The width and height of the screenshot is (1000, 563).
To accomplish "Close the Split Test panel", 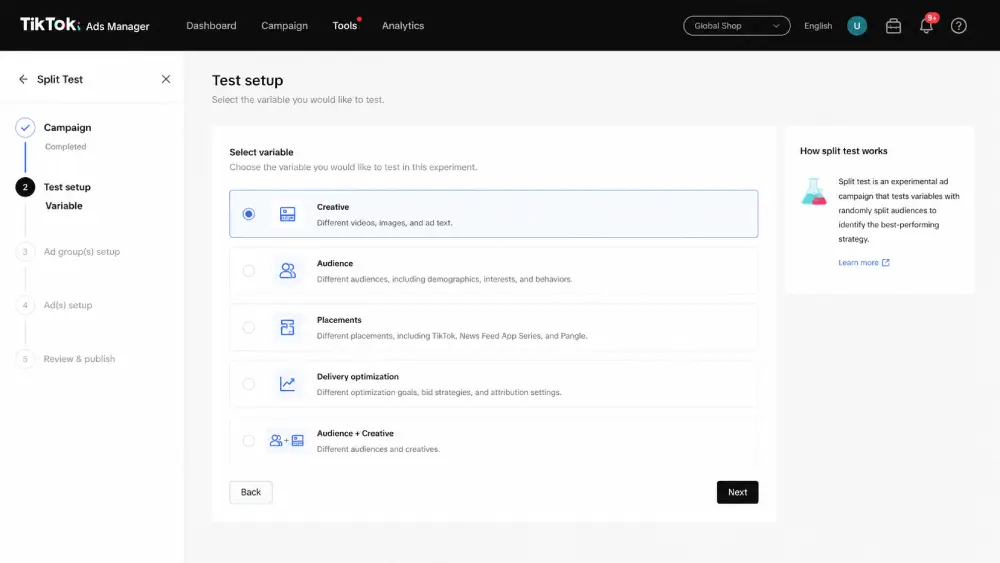I will click(x=166, y=79).
